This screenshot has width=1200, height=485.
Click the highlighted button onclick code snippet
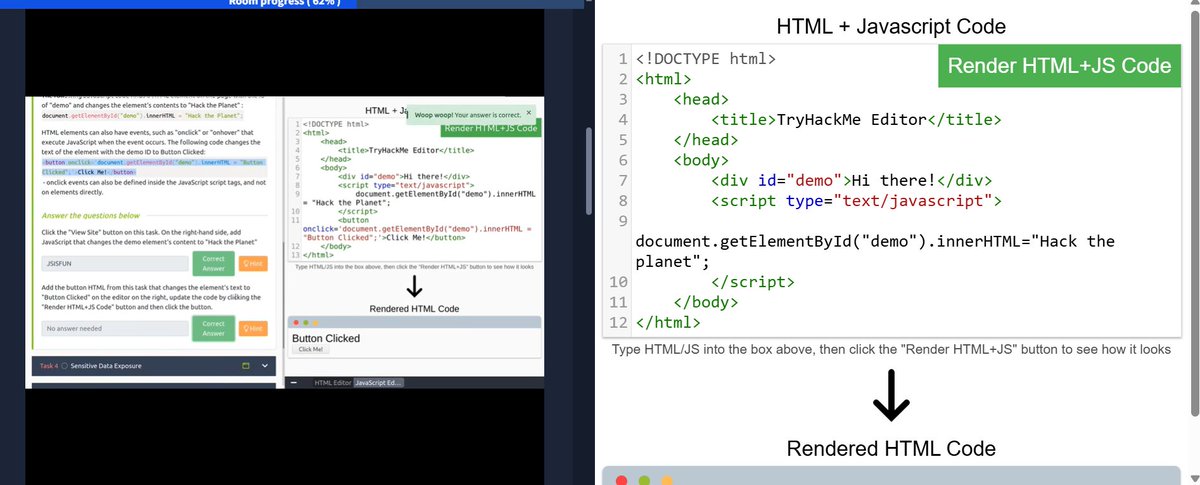pos(153,166)
